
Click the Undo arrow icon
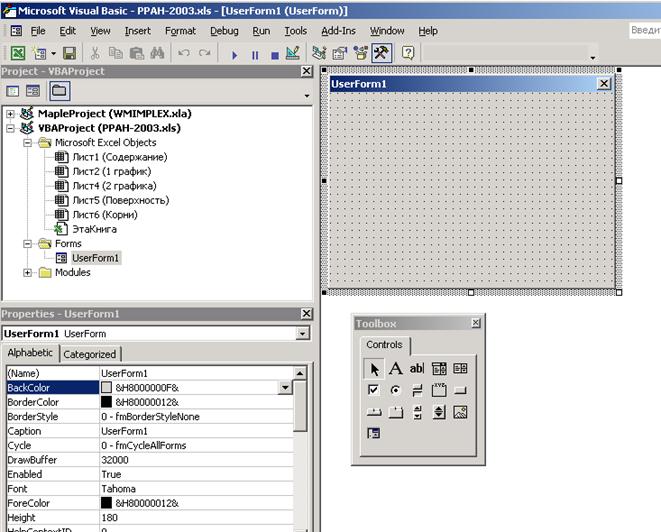184,53
